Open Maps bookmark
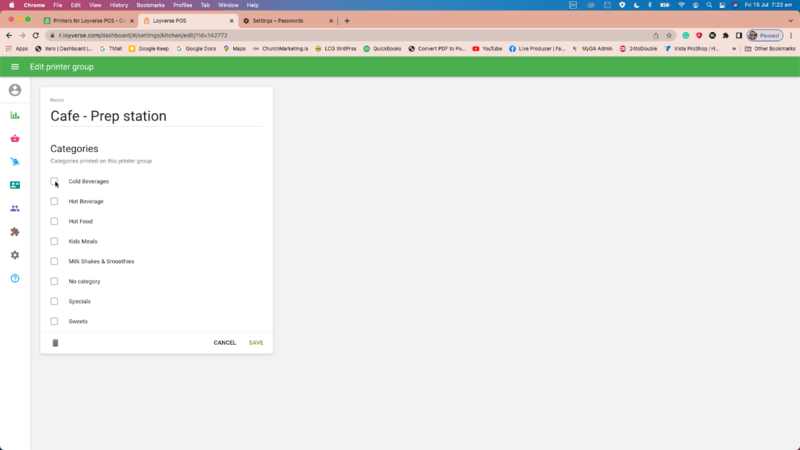 pos(234,48)
